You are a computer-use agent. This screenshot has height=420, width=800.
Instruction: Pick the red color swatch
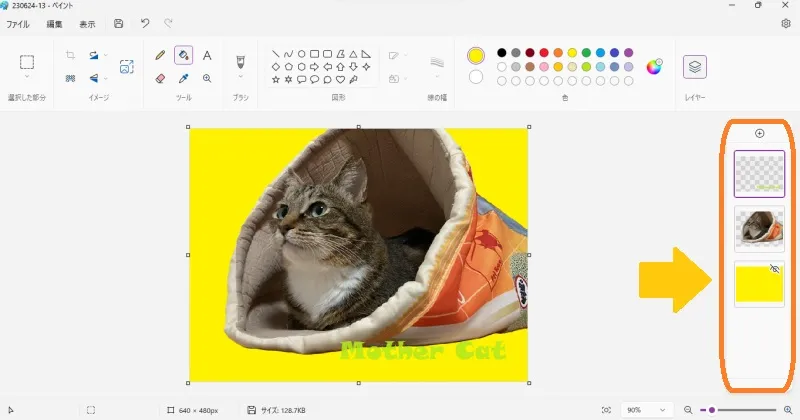544,52
